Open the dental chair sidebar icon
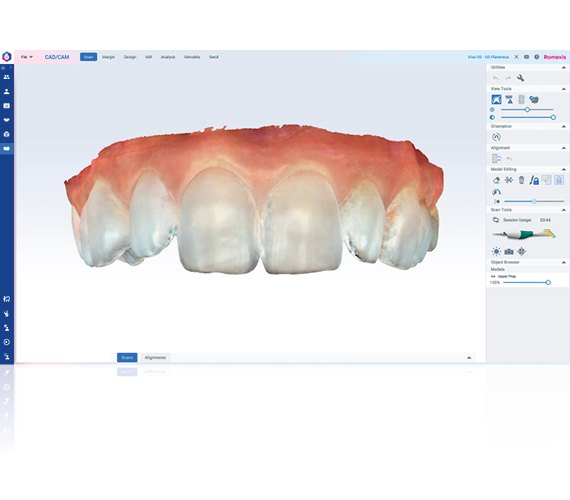The image size is (570, 500). [7, 299]
